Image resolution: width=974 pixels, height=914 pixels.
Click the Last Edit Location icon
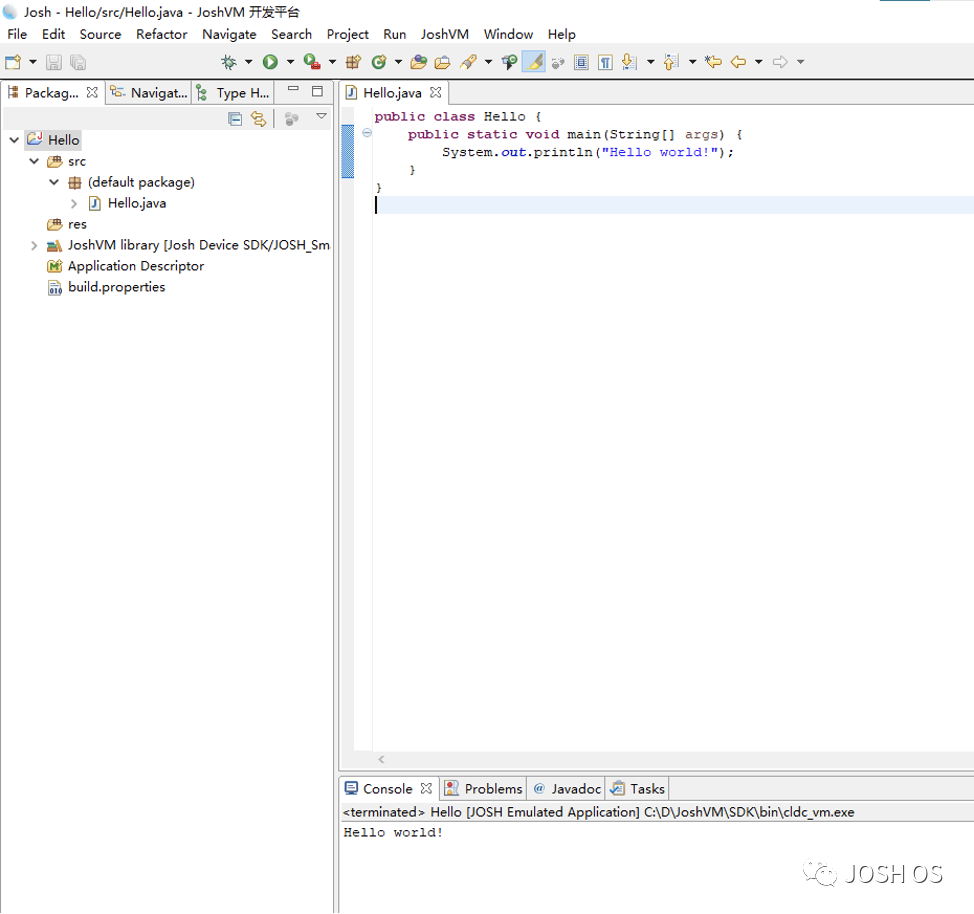pos(713,62)
